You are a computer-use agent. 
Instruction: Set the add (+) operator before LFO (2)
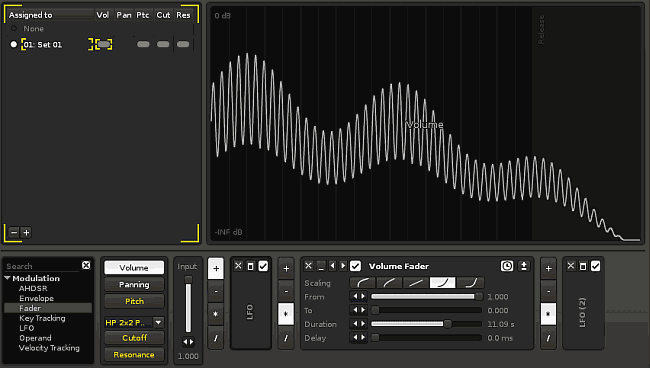(548, 269)
